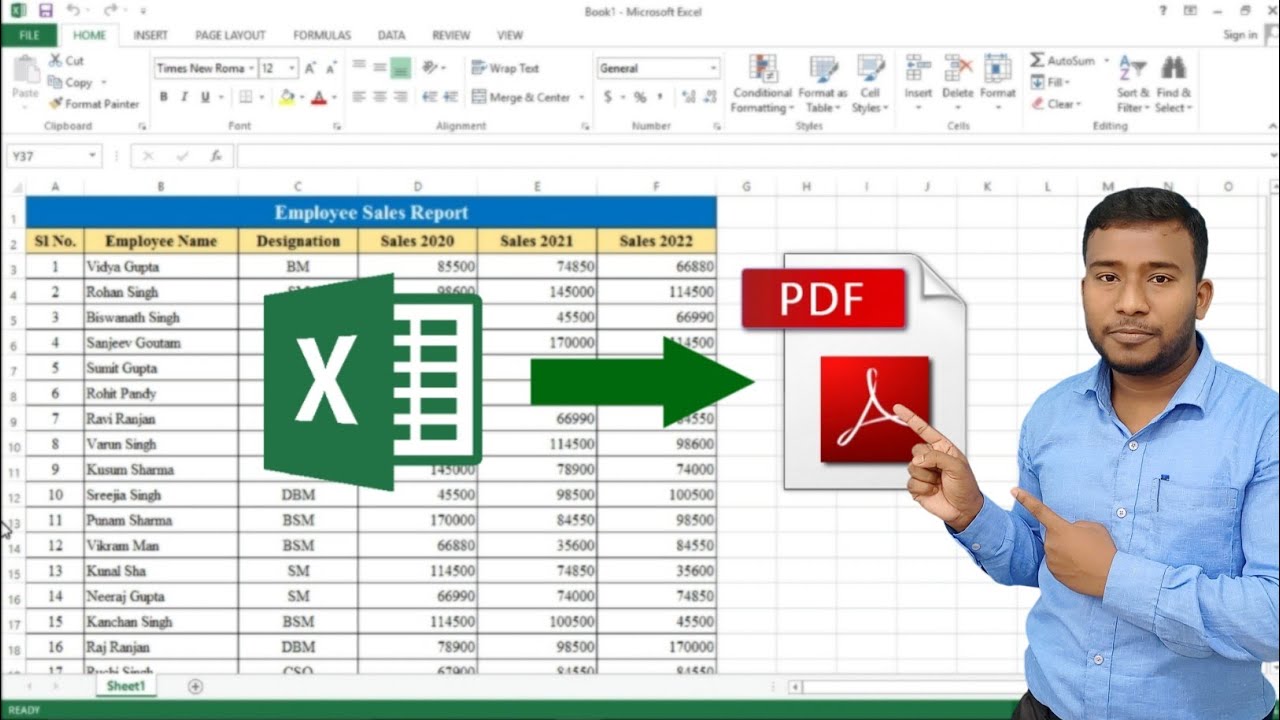Click the Decrease Indent icon
Image resolution: width=1280 pixels, height=720 pixels.
click(x=430, y=97)
